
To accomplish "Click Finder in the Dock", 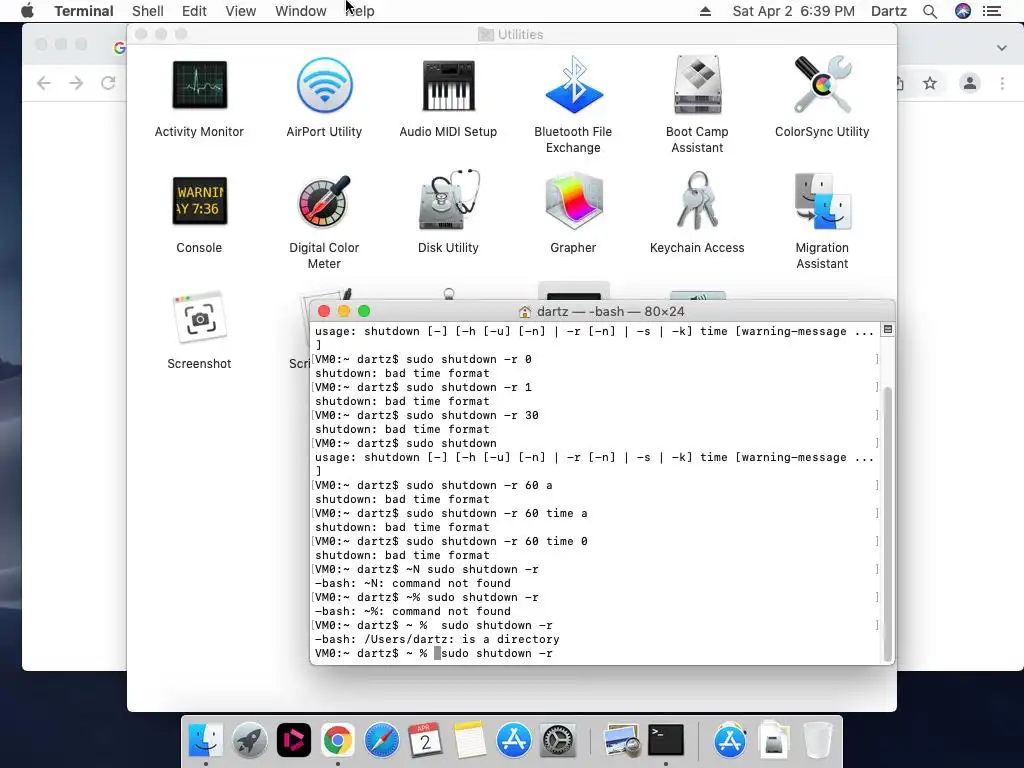I will pos(206,740).
